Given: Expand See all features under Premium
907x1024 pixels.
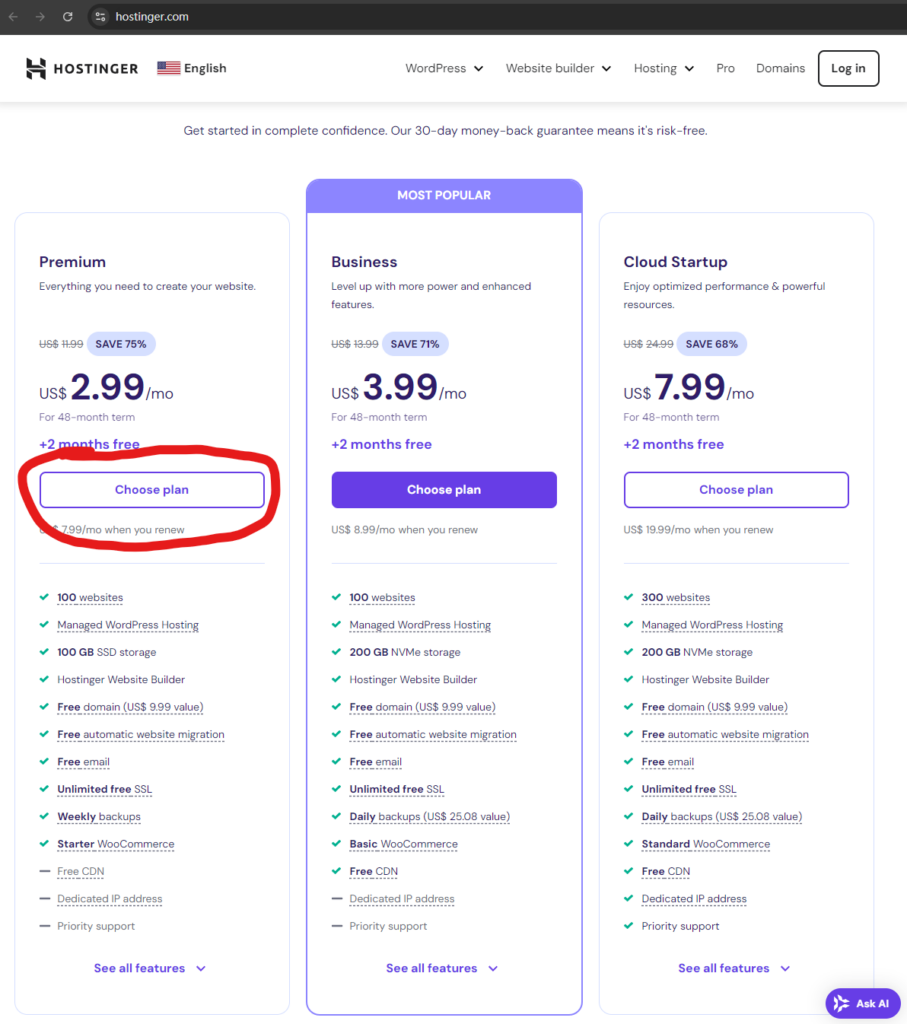Looking at the screenshot, I should pyautogui.click(x=150, y=968).
